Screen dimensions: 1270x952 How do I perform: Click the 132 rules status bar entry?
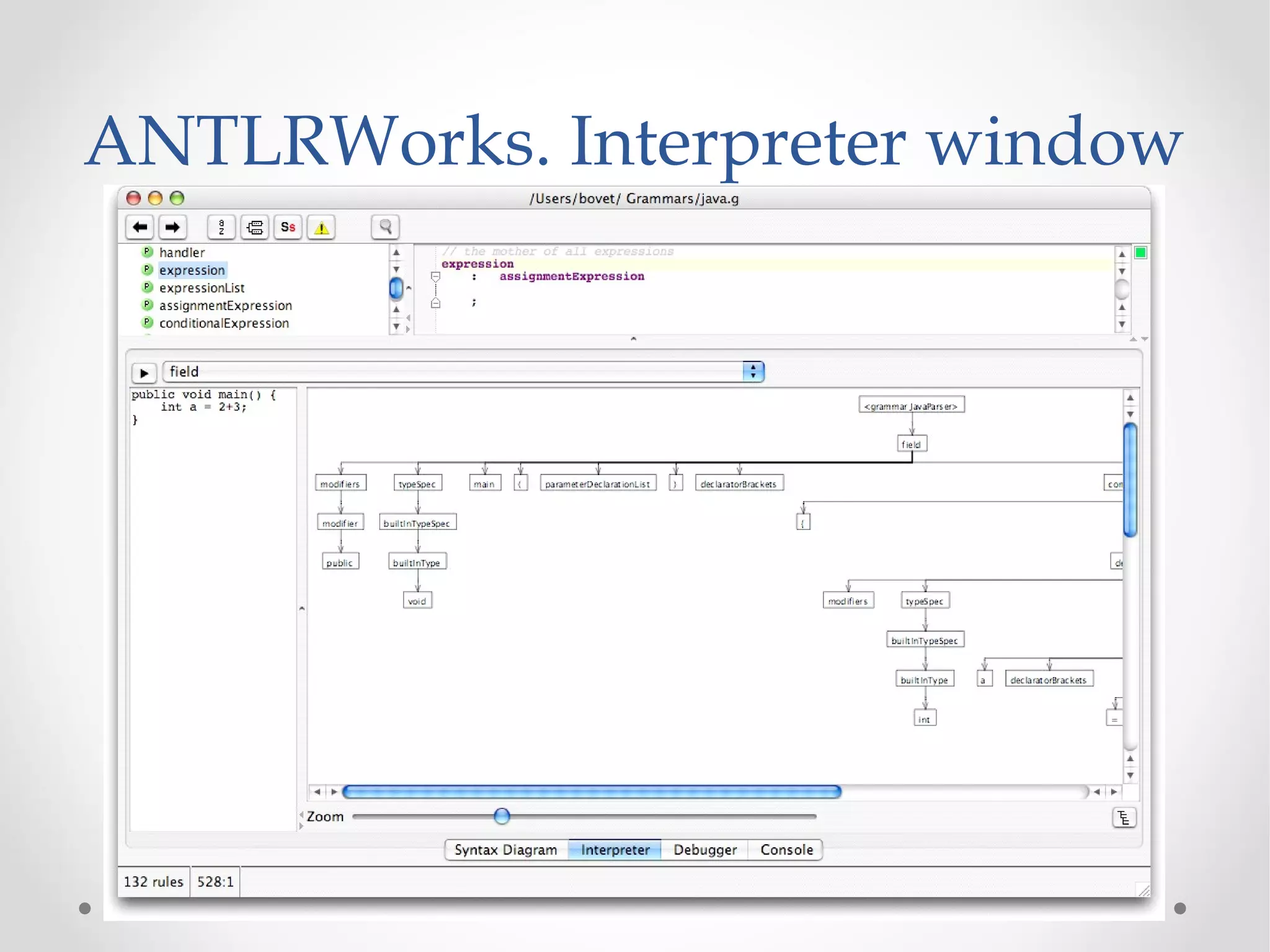[x=154, y=881]
